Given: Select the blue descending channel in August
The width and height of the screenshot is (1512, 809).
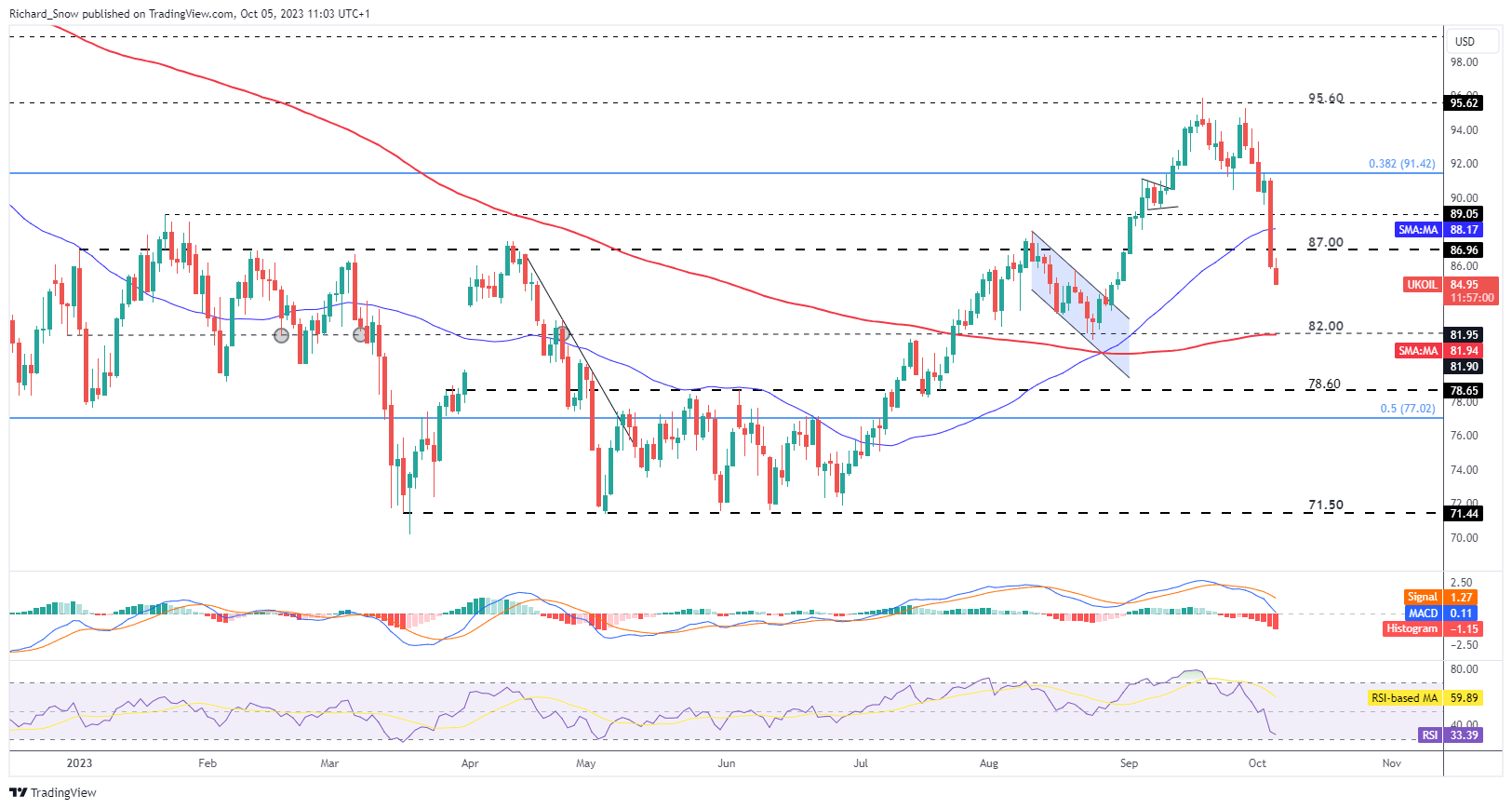Looking at the screenshot, I should click(1080, 305).
